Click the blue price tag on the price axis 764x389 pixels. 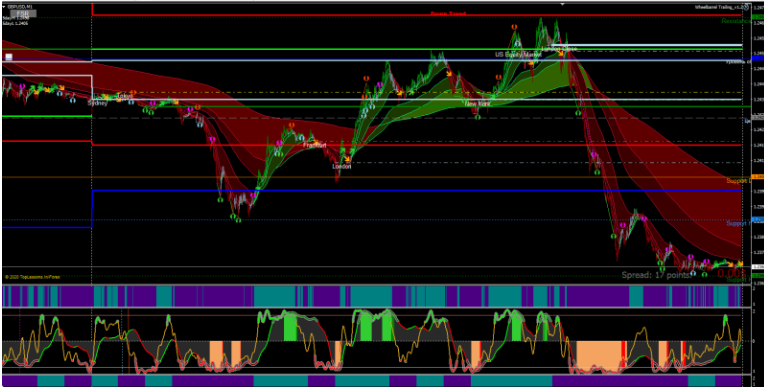point(758,58)
